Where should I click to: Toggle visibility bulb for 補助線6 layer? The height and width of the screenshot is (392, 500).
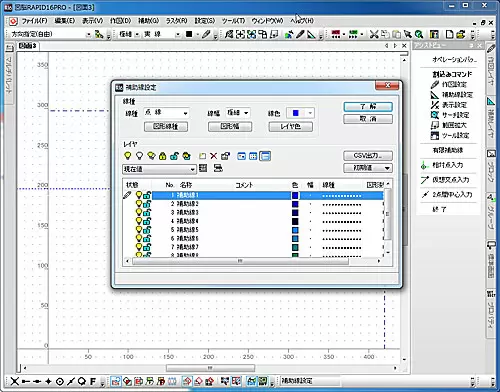[x=139, y=238]
